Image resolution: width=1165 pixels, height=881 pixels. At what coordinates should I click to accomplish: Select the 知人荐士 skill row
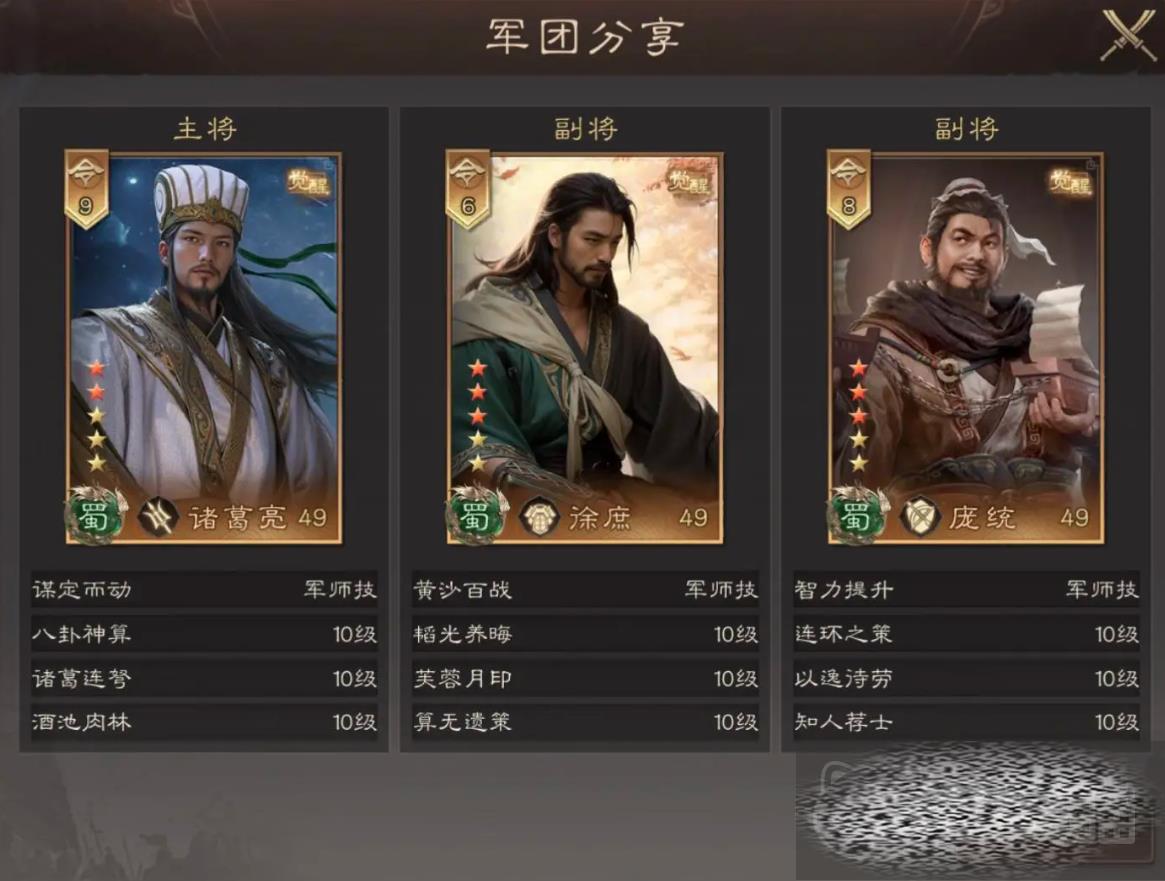[966, 722]
